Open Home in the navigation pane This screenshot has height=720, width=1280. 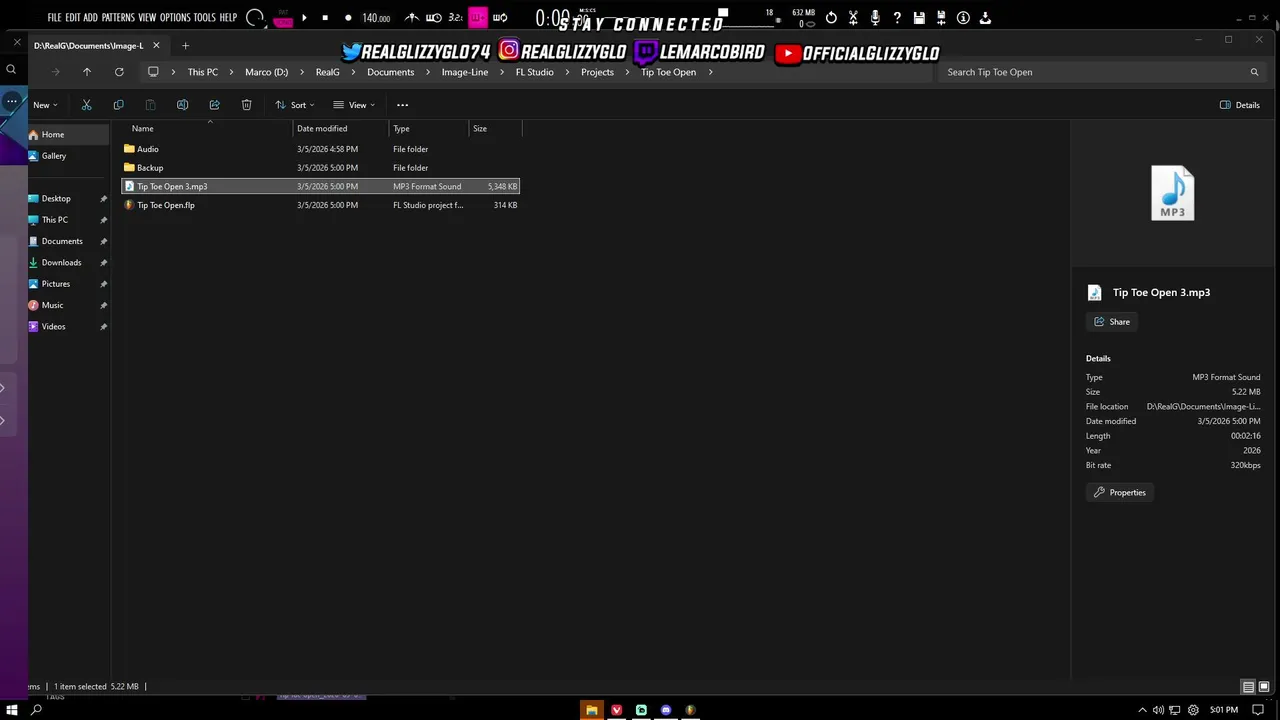point(53,135)
